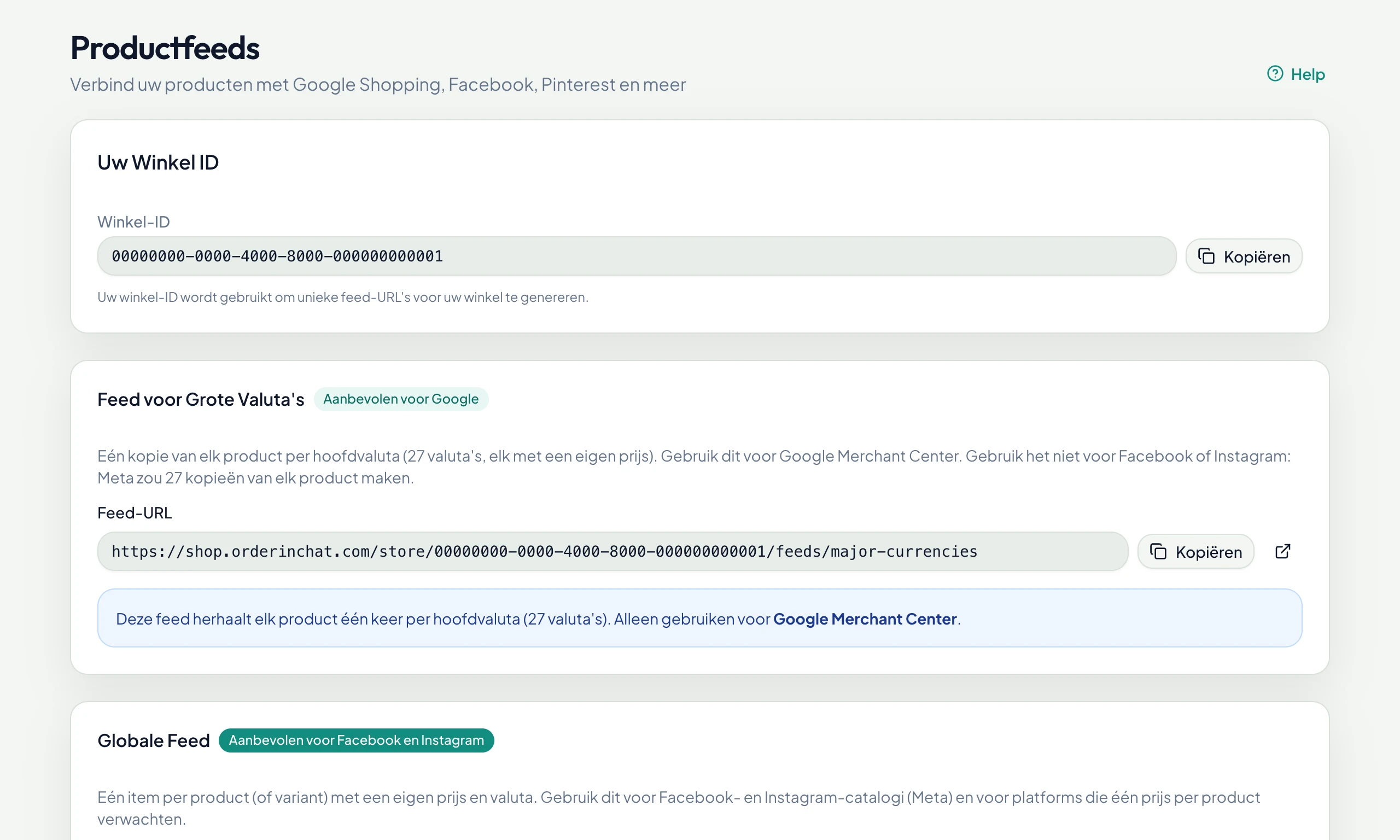Open the Help link
This screenshot has width=1400, height=840.
(x=1296, y=74)
